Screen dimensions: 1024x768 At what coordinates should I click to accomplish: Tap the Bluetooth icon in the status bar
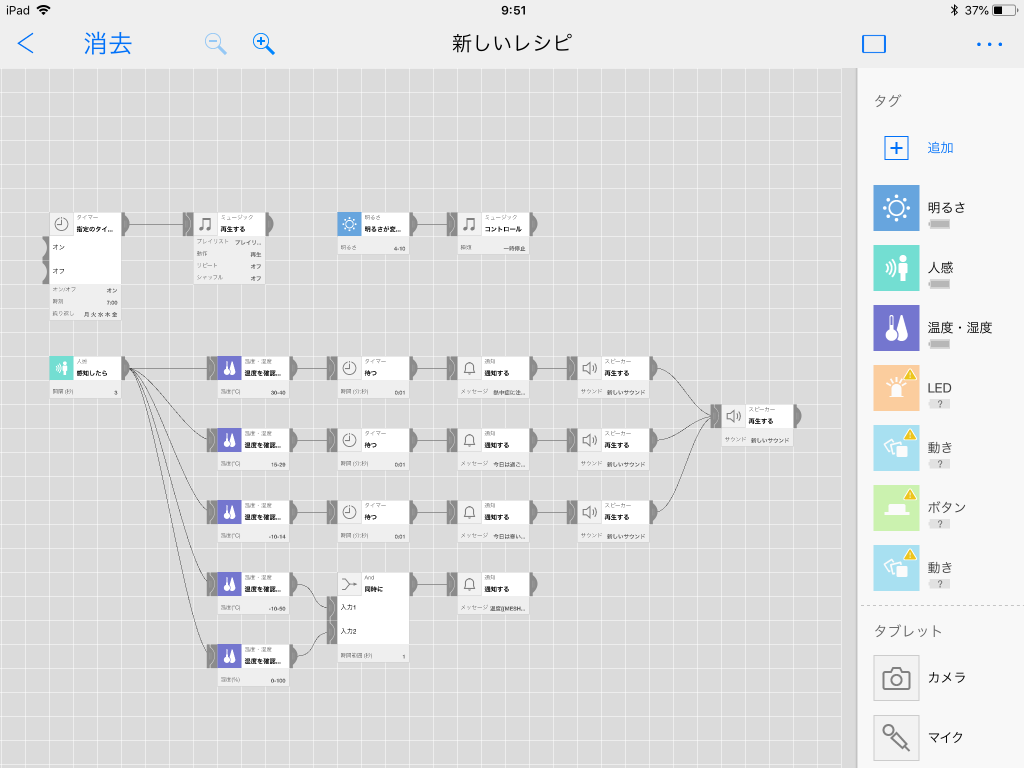coord(954,10)
